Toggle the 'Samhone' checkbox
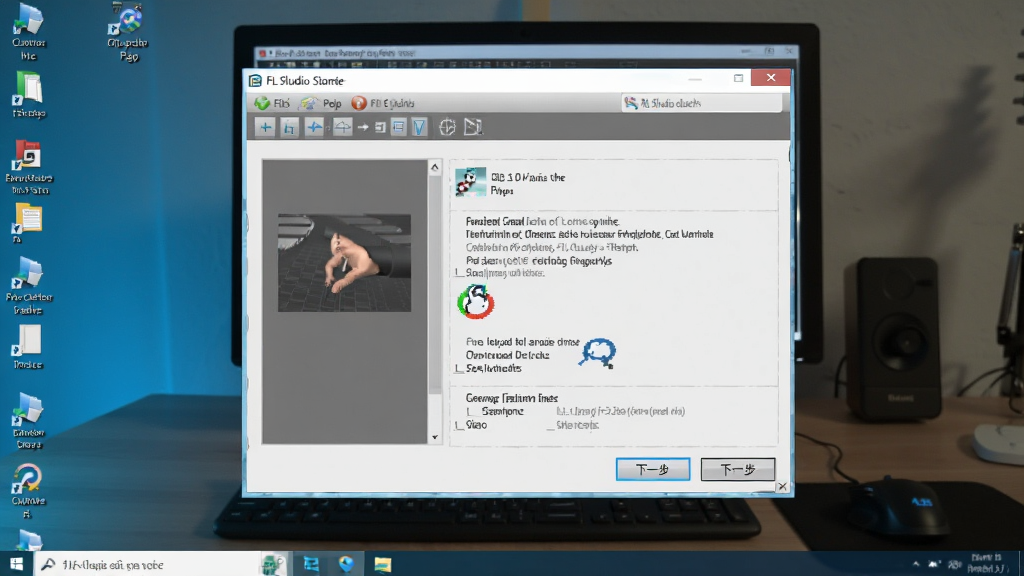 coord(472,411)
